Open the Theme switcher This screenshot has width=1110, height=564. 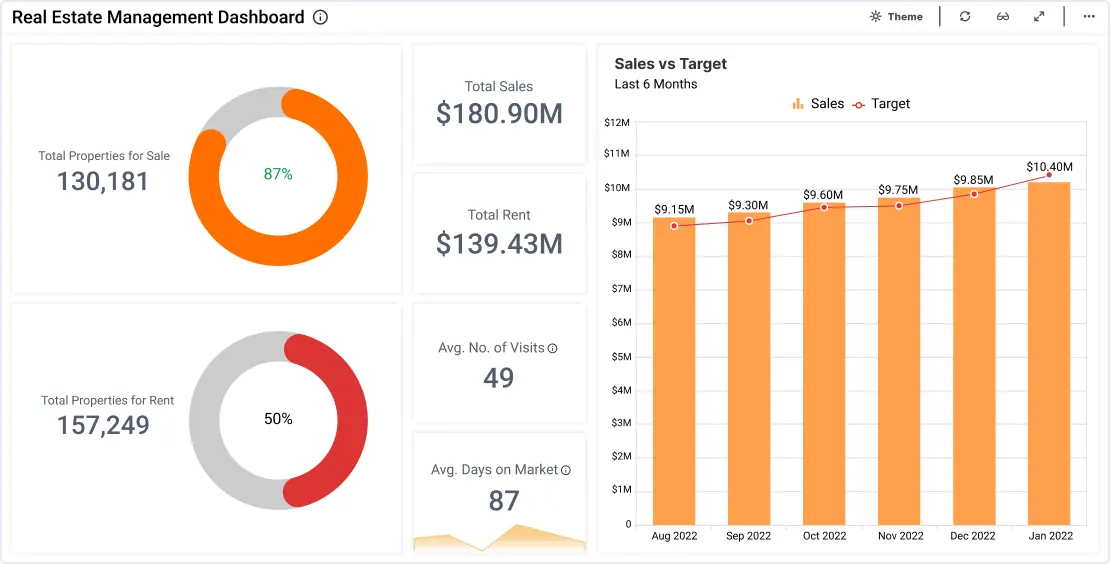click(x=896, y=16)
